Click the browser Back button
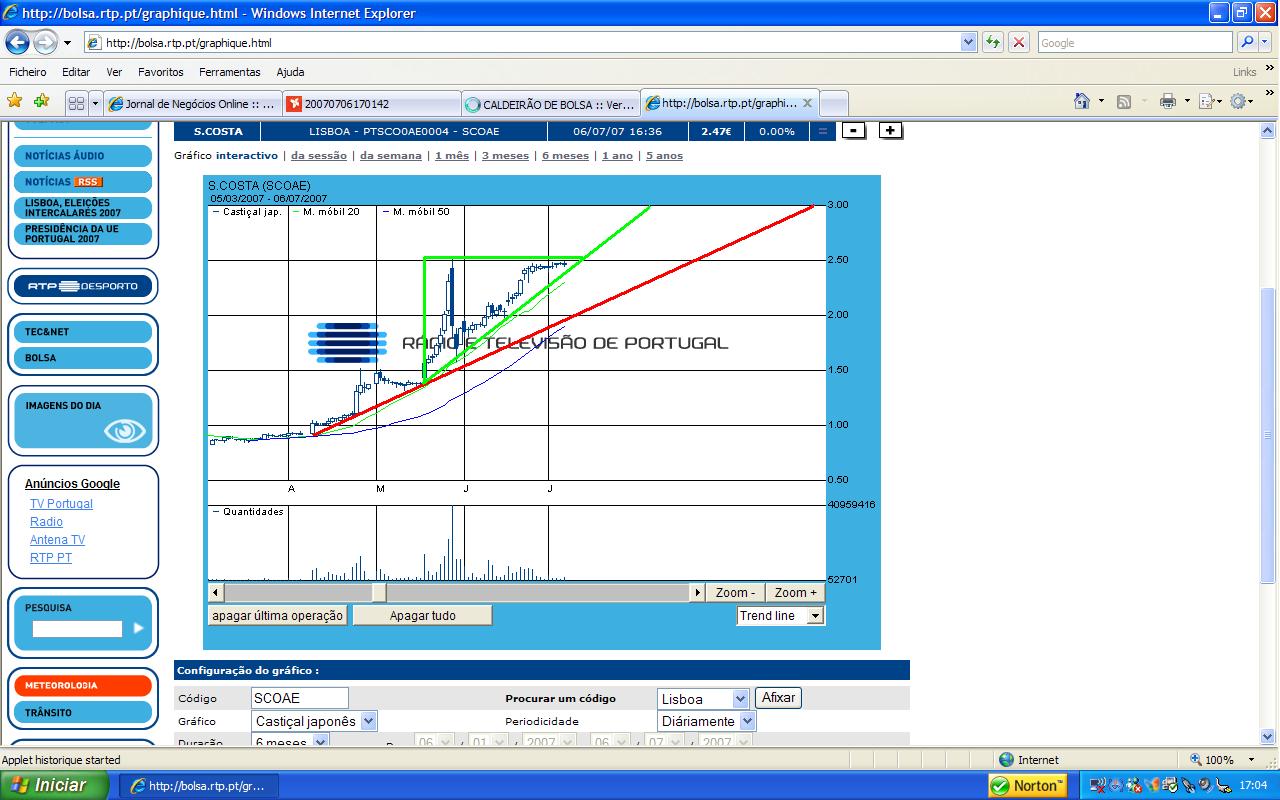Image resolution: width=1280 pixels, height=800 pixels. 18,43
